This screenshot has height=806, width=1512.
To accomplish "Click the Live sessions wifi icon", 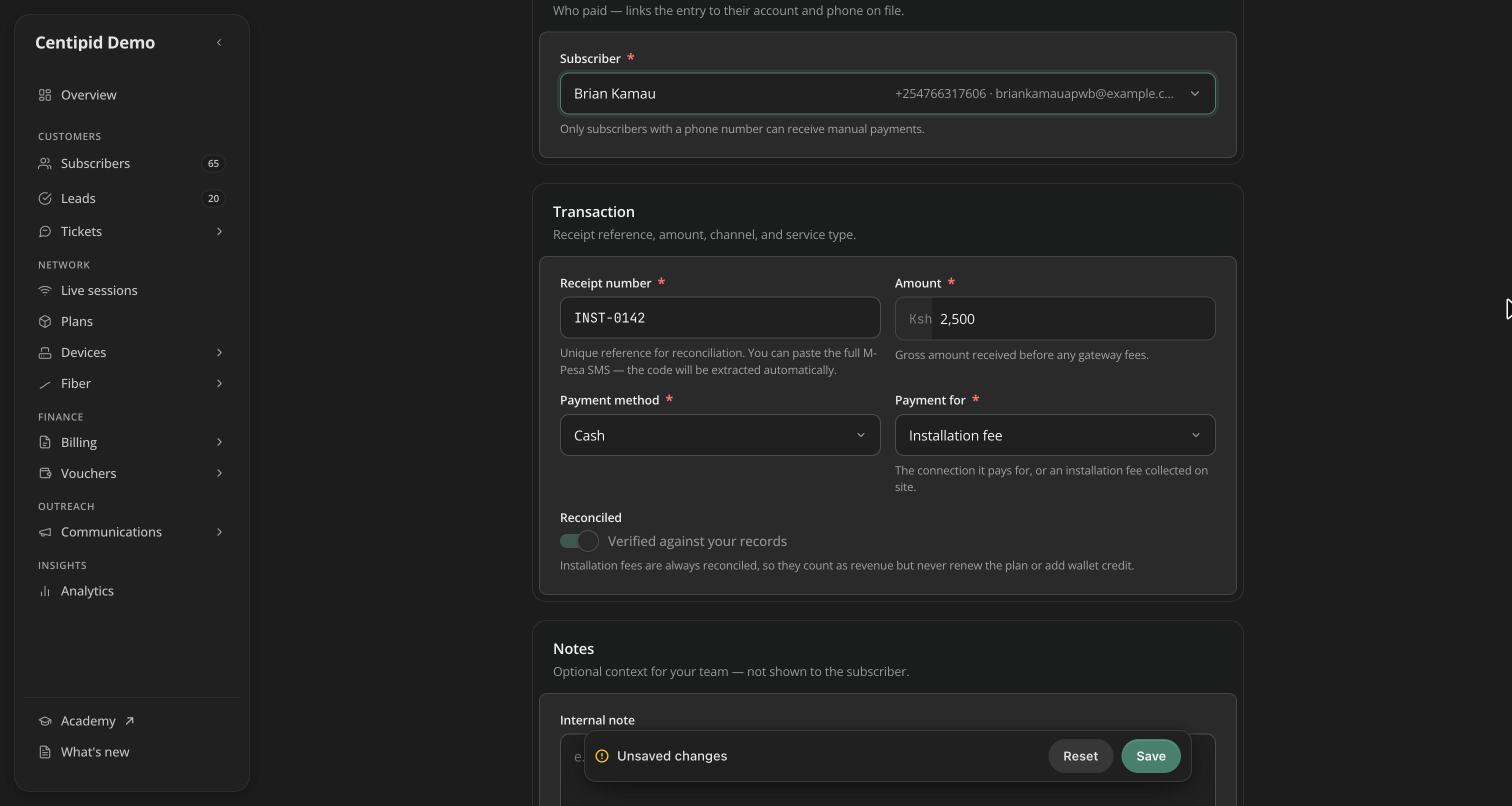I will pos(45,290).
